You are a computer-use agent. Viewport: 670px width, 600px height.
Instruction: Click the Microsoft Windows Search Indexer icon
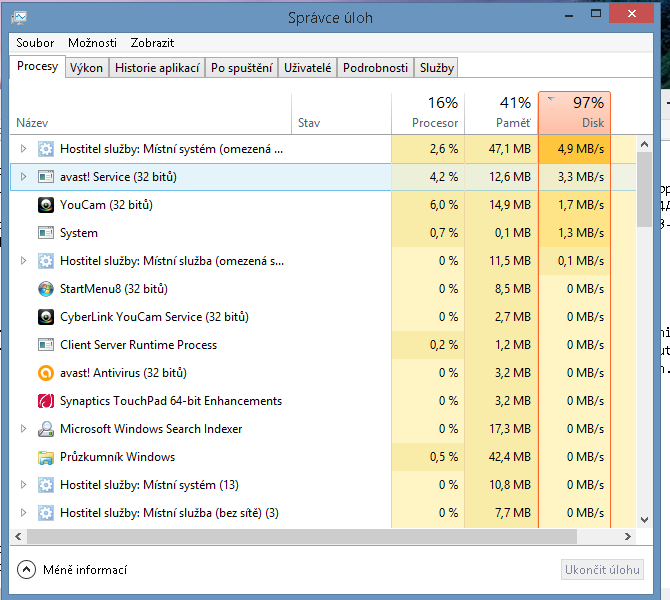pos(45,429)
